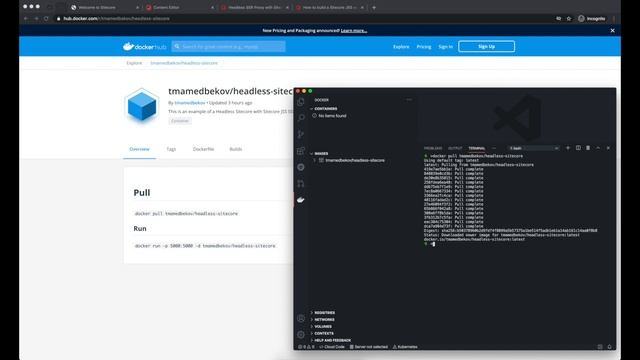Open the Dockerfile tab on Docker Hub

click(203, 149)
